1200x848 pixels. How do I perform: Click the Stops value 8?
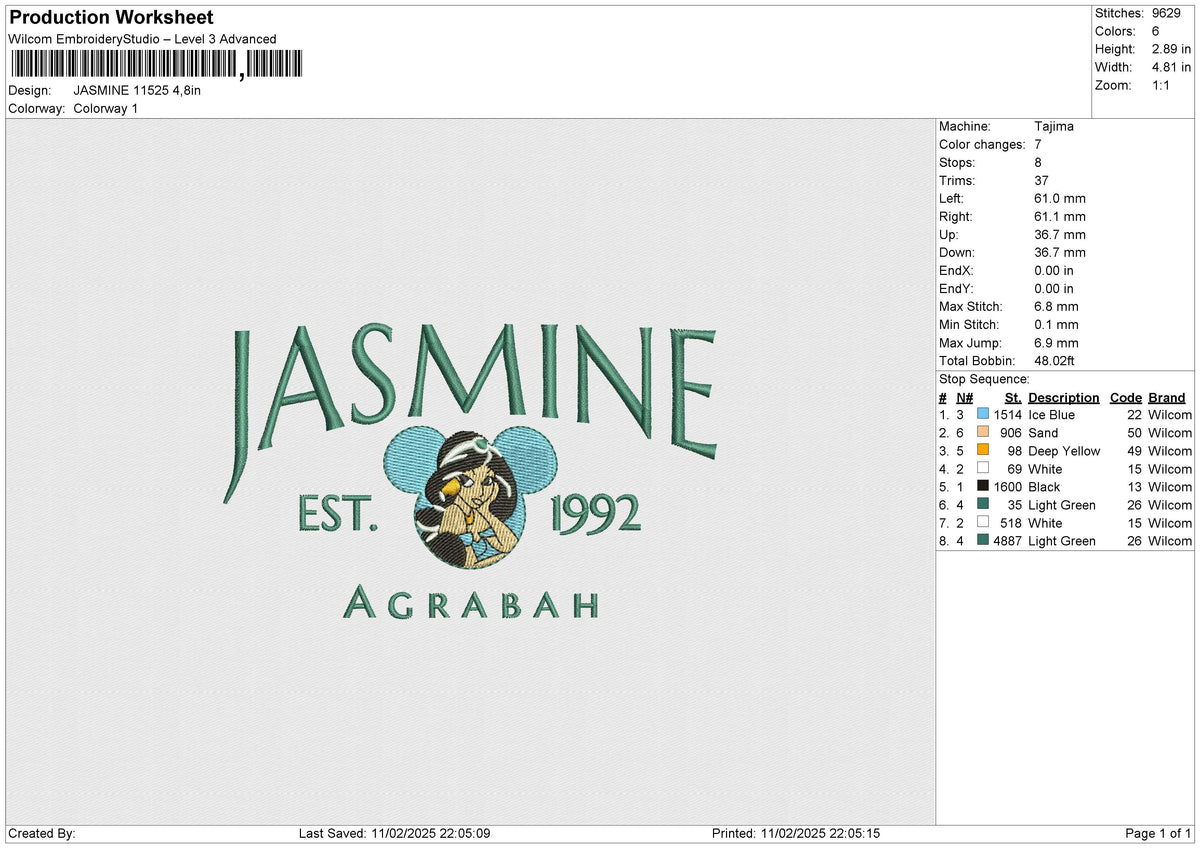pos(1038,163)
